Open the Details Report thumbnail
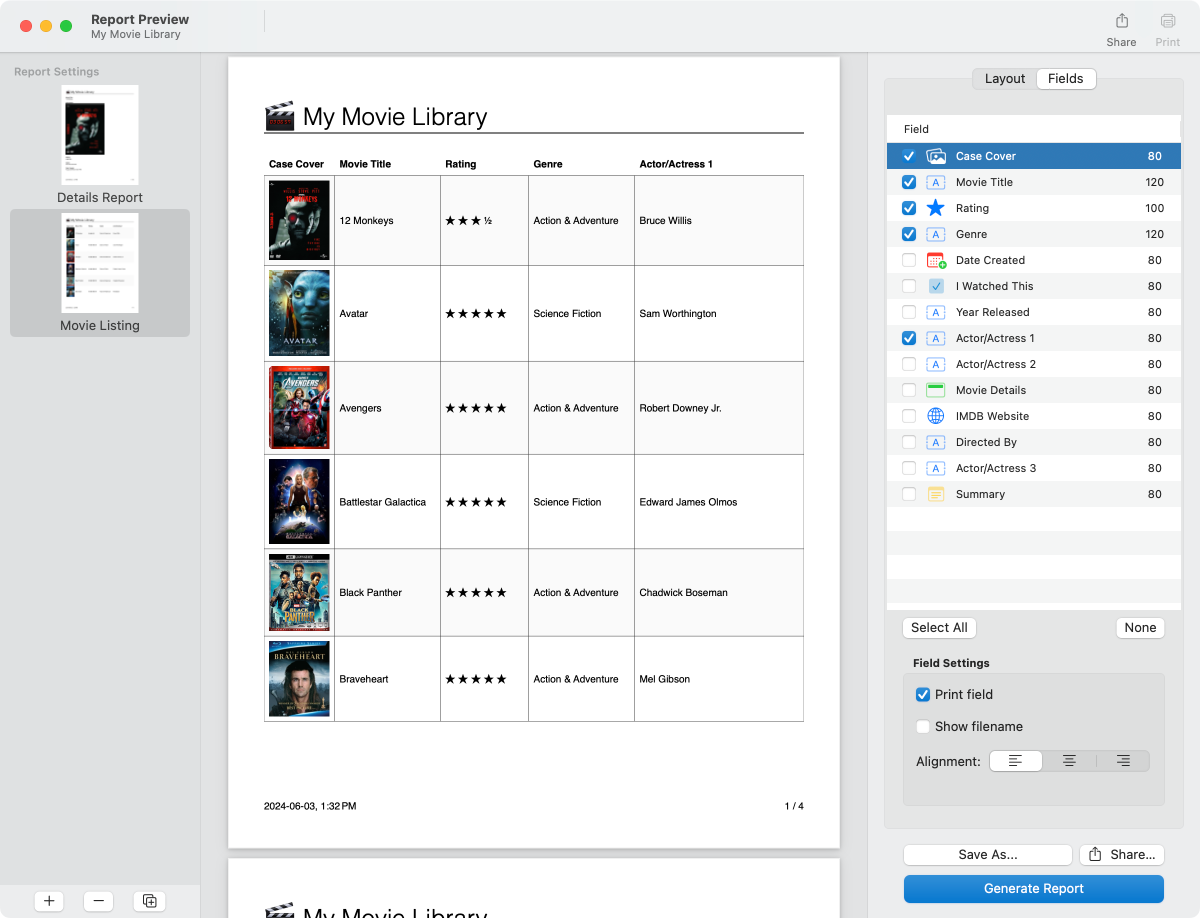Viewport: 1200px width, 918px height. click(100, 136)
